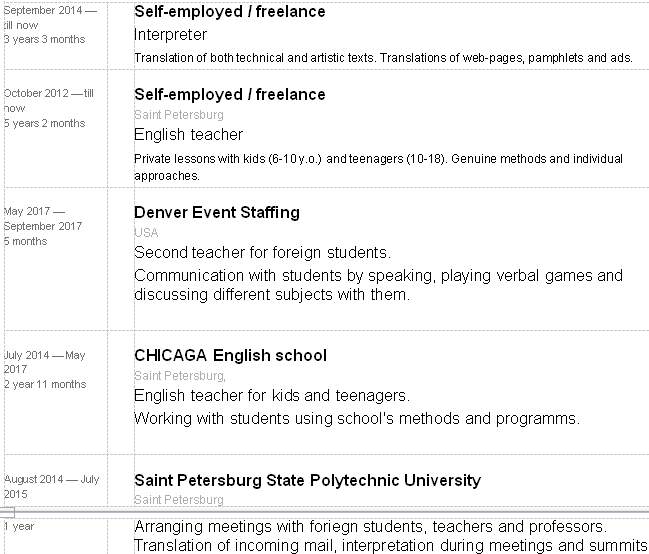The height and width of the screenshot is (554, 649).
Task: Click the "Denver Event Staffing" heading
Action: click(x=216, y=213)
